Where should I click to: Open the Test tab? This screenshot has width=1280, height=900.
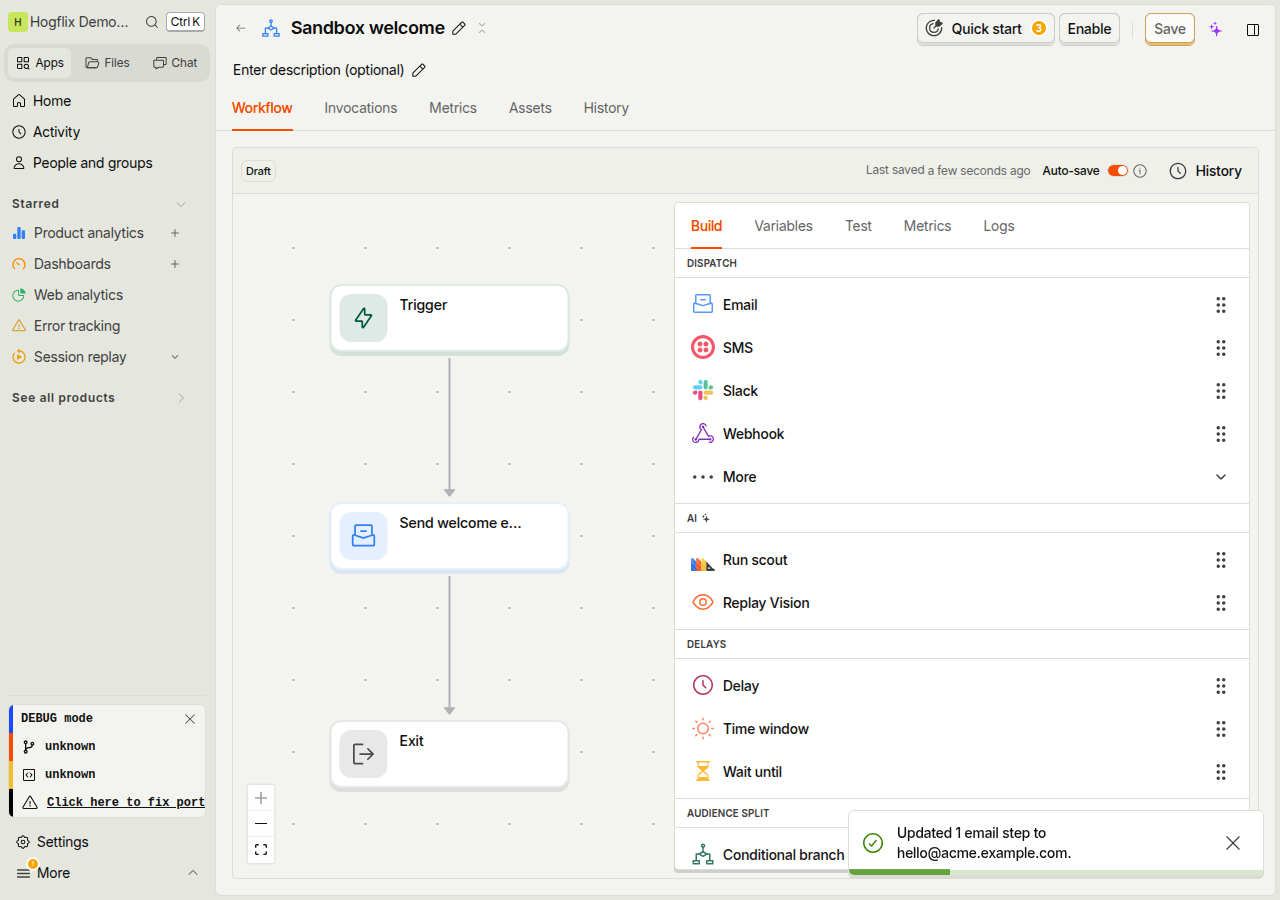(x=858, y=226)
